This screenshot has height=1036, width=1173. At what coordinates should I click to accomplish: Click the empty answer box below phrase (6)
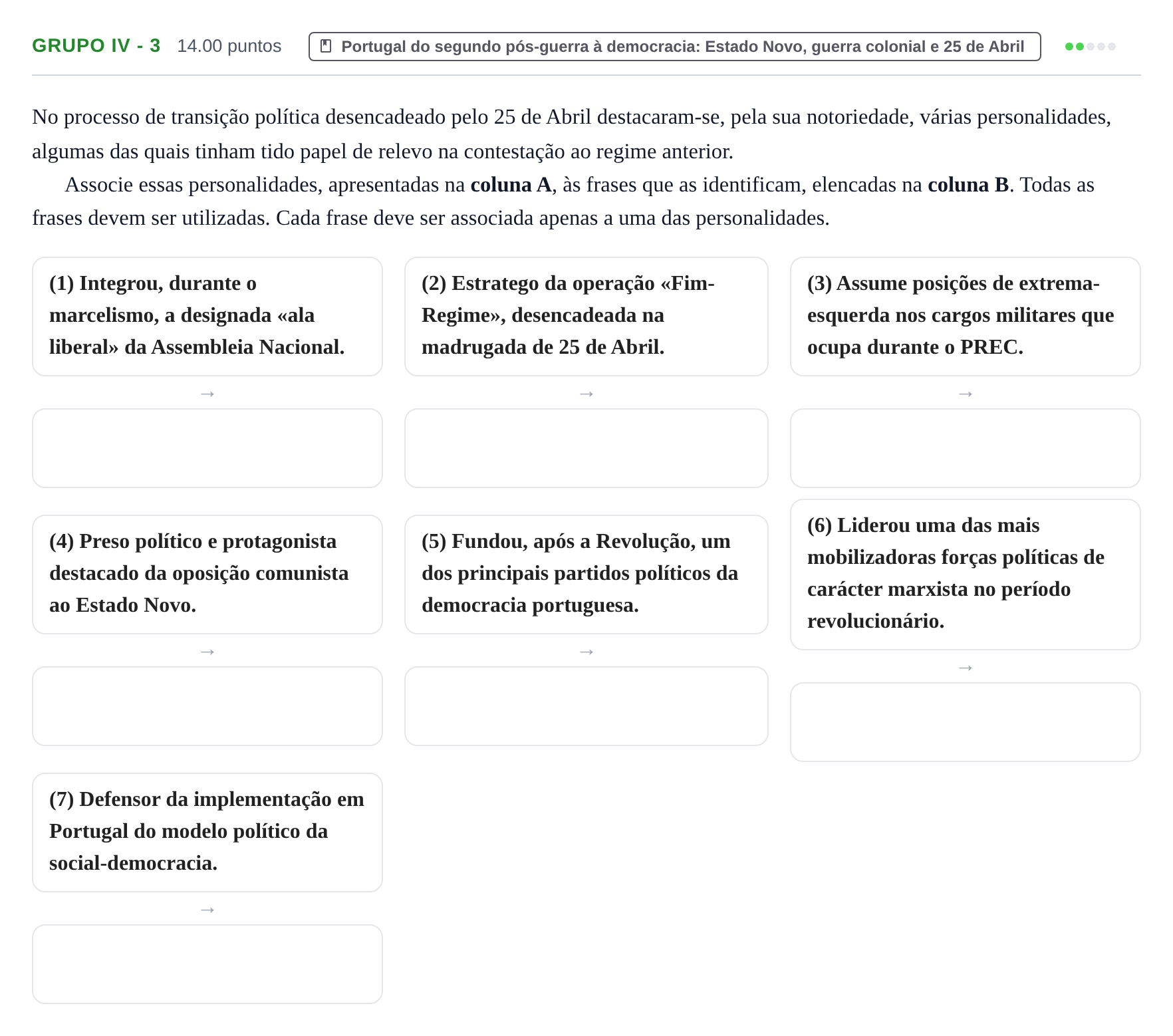(x=966, y=722)
